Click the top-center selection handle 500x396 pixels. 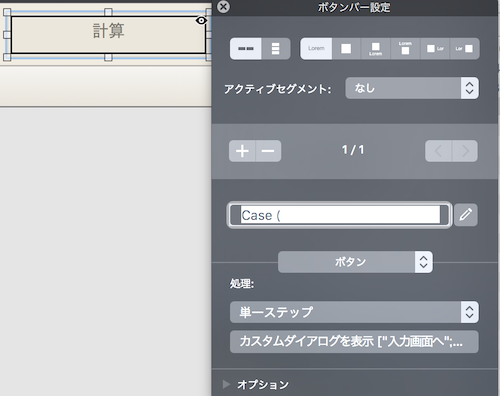tap(108, 12)
